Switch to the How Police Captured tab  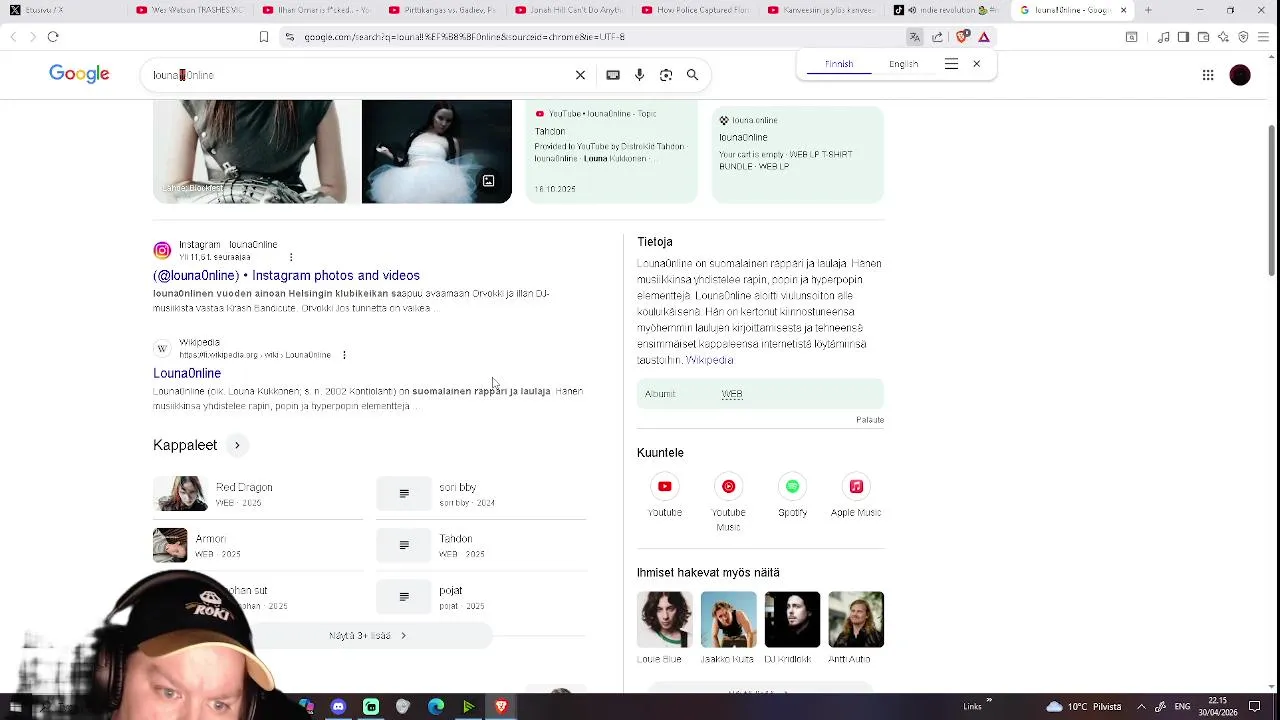tap(697, 10)
